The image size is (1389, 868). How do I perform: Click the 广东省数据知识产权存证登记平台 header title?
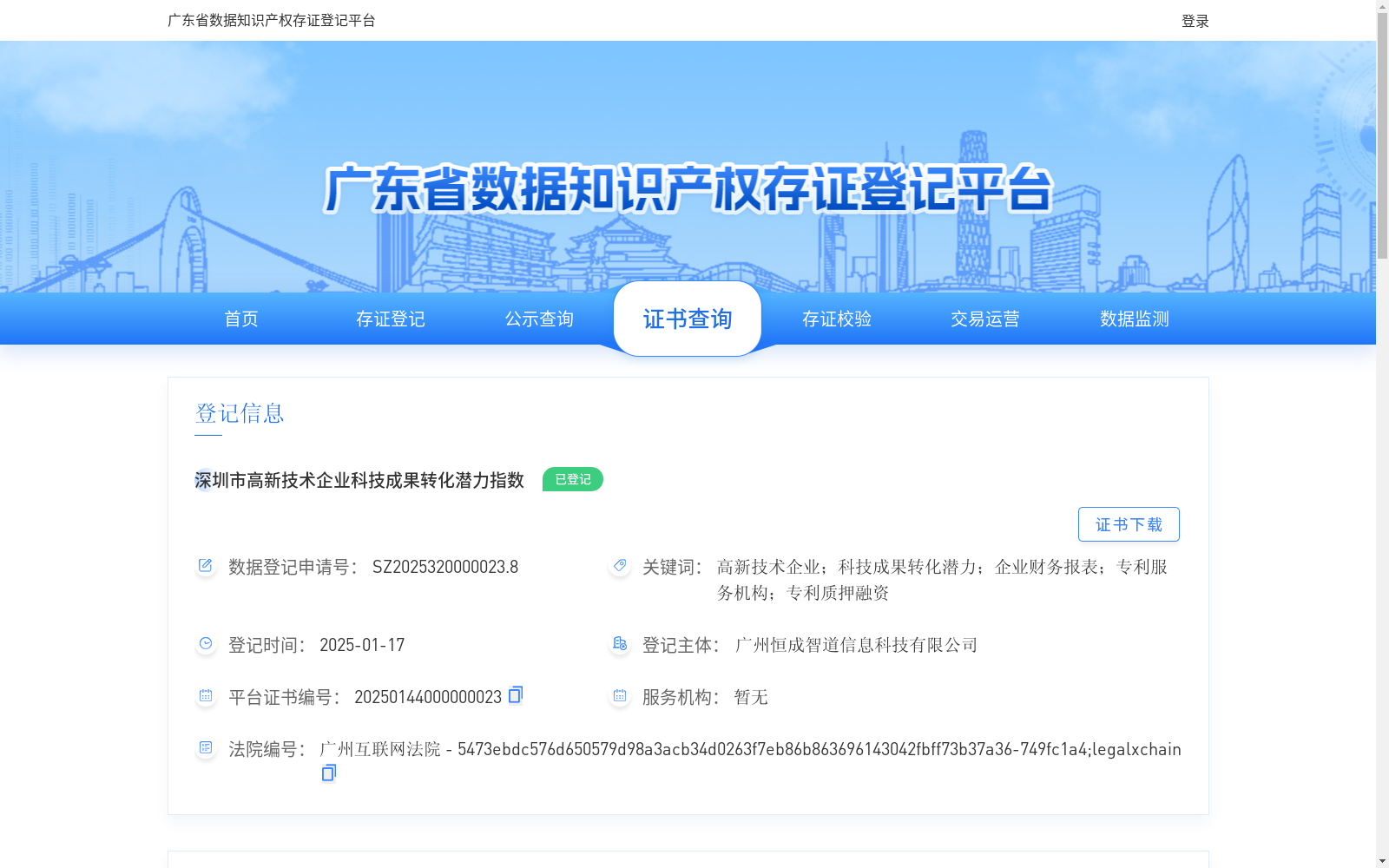(x=271, y=20)
